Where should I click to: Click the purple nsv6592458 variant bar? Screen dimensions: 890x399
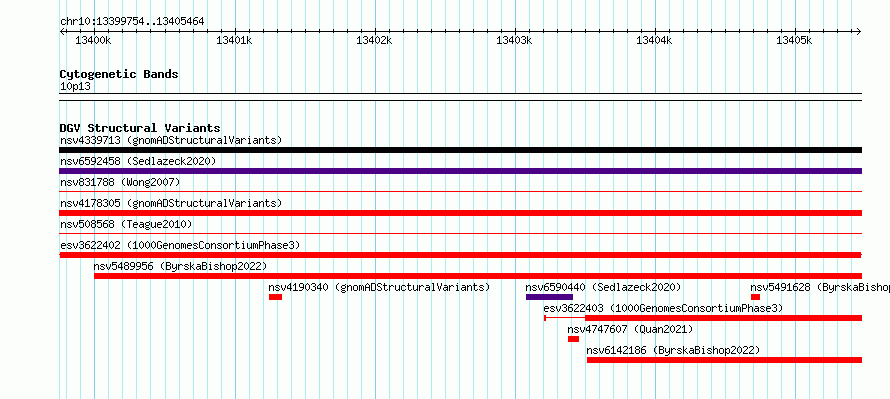coord(460,171)
